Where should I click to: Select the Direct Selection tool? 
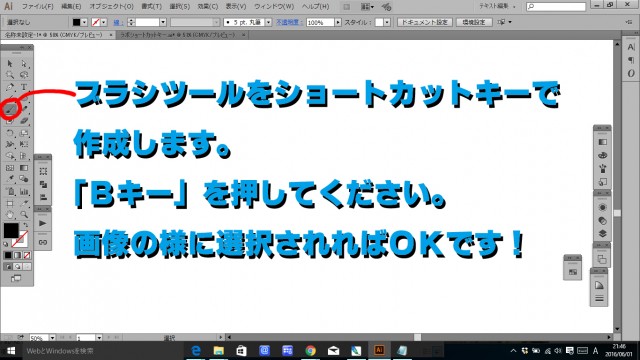(24, 64)
